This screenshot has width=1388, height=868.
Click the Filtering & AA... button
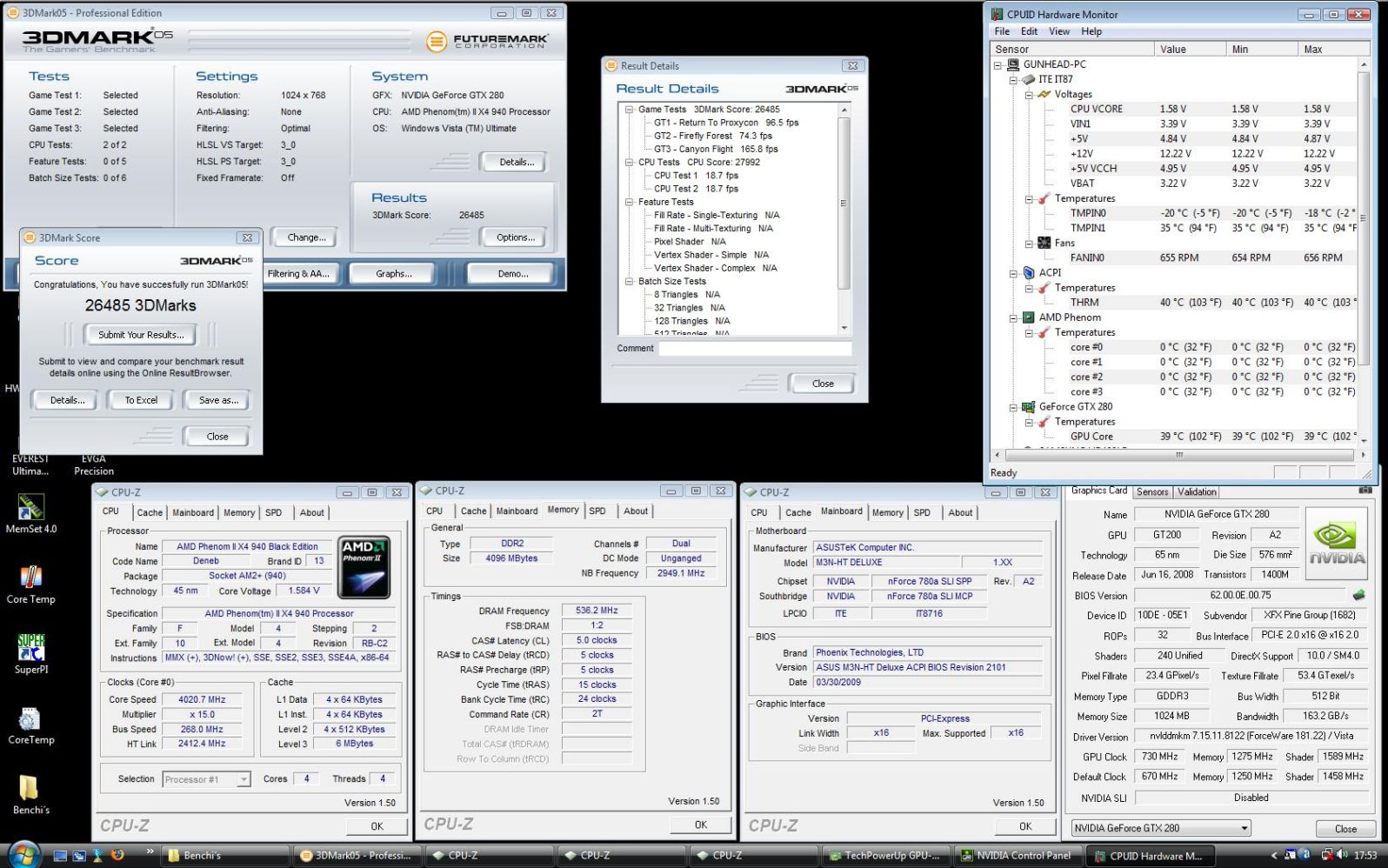(x=297, y=273)
